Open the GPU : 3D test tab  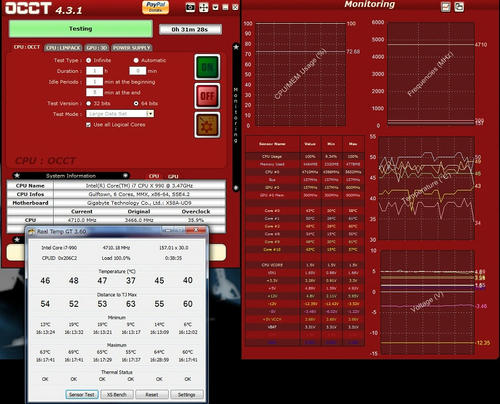pyautogui.click(x=97, y=48)
